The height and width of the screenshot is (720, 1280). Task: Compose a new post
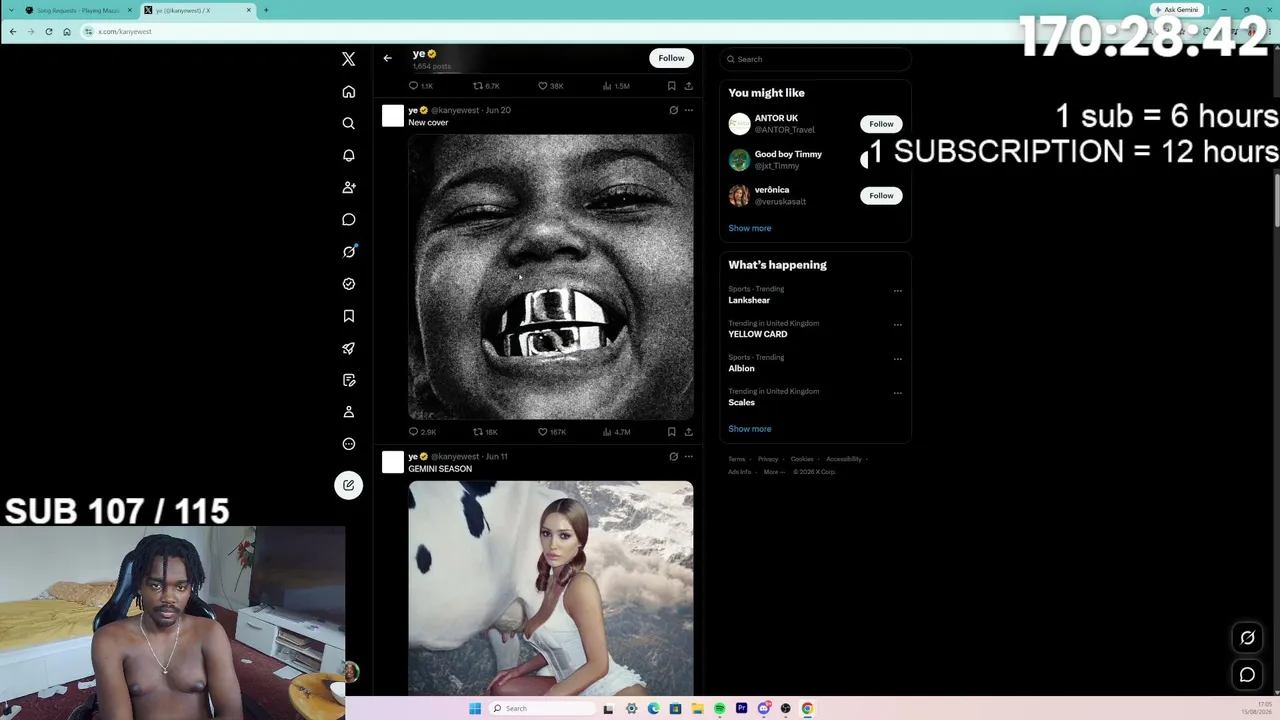(x=348, y=485)
